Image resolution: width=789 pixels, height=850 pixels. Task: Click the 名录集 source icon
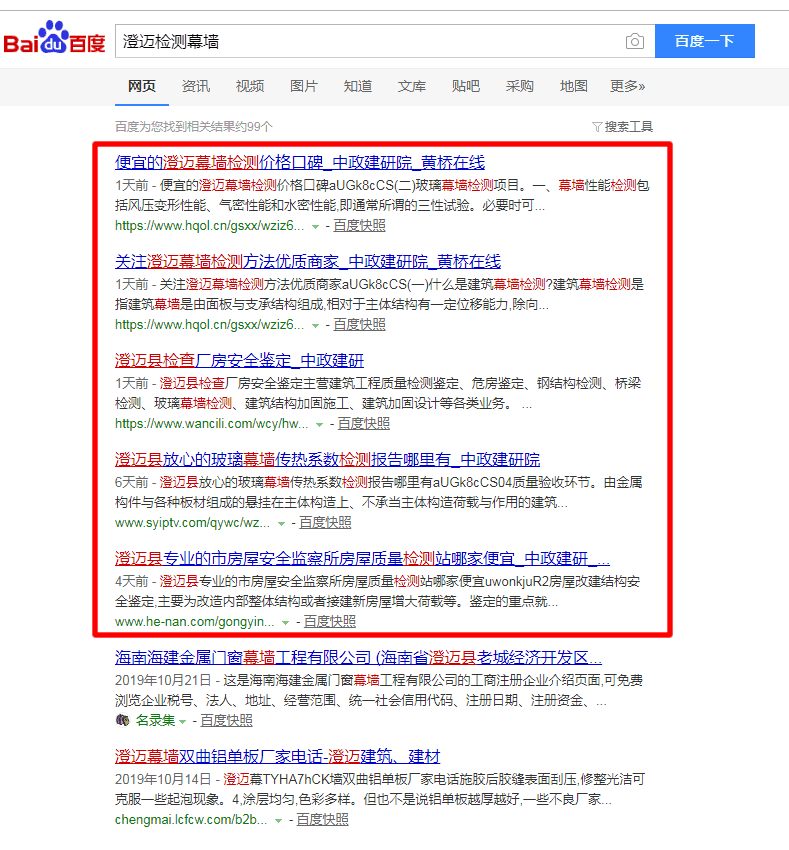pos(123,720)
